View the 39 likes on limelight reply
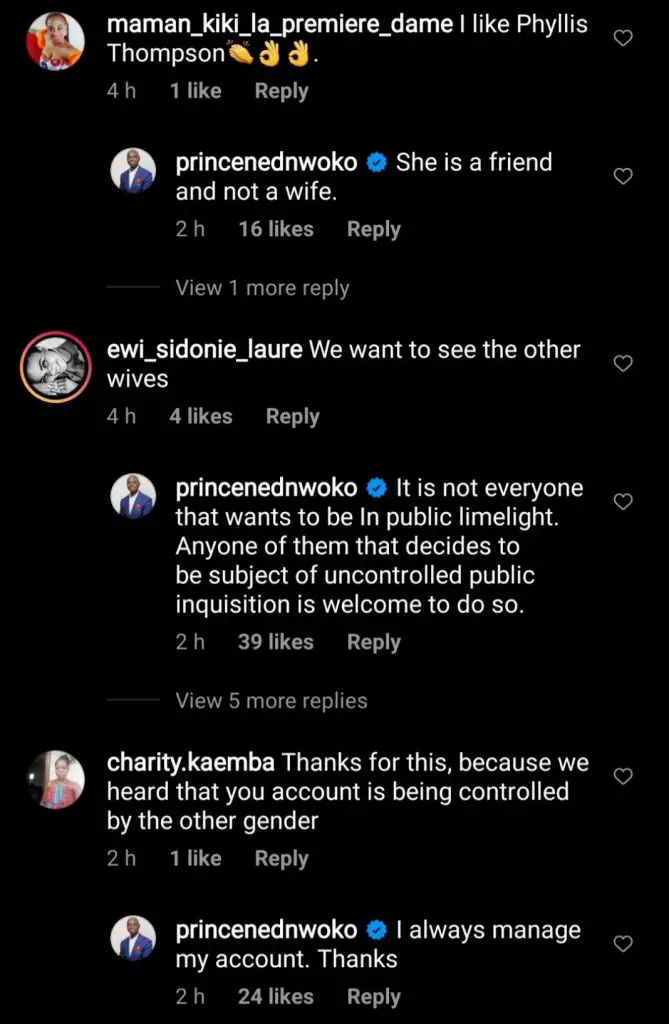 click(x=275, y=642)
